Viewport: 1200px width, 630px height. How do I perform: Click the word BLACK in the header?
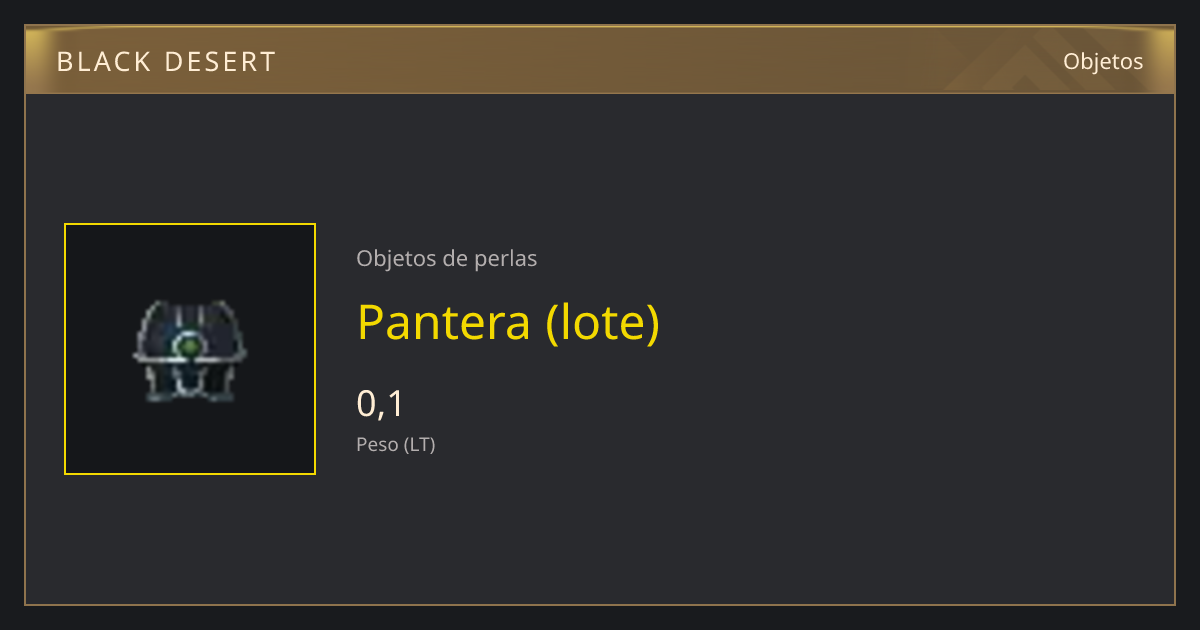99,62
